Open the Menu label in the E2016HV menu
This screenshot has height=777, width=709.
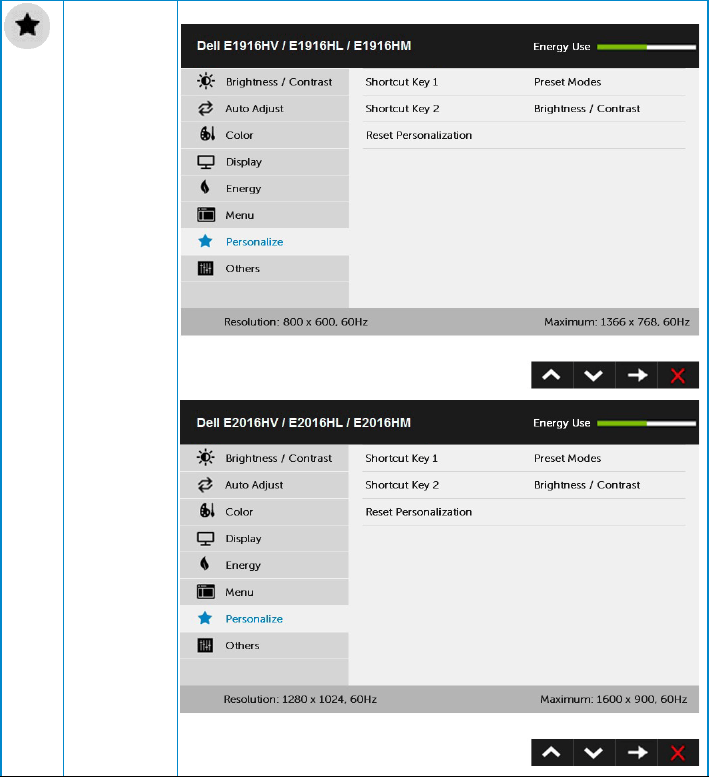point(239,592)
